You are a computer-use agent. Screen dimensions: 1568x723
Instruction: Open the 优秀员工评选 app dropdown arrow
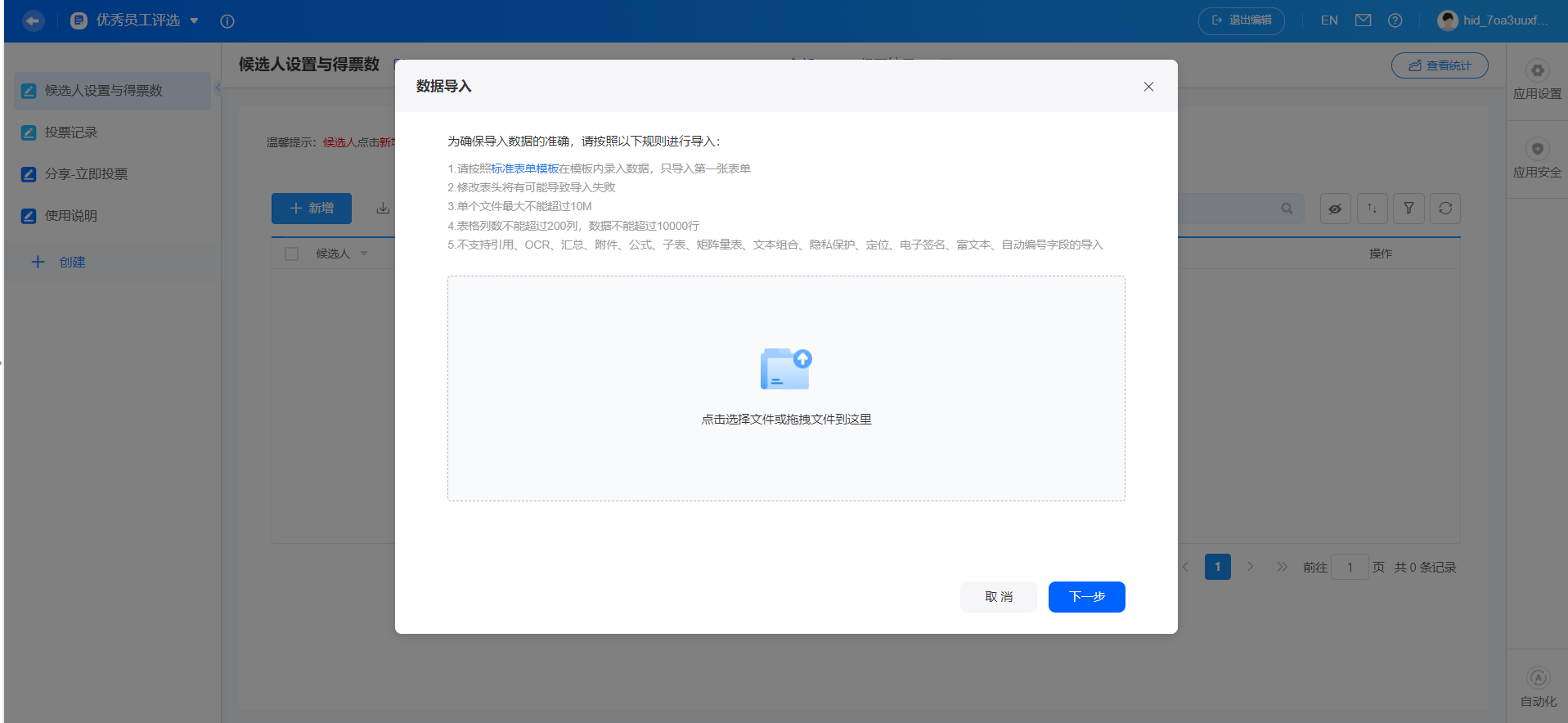[195, 20]
